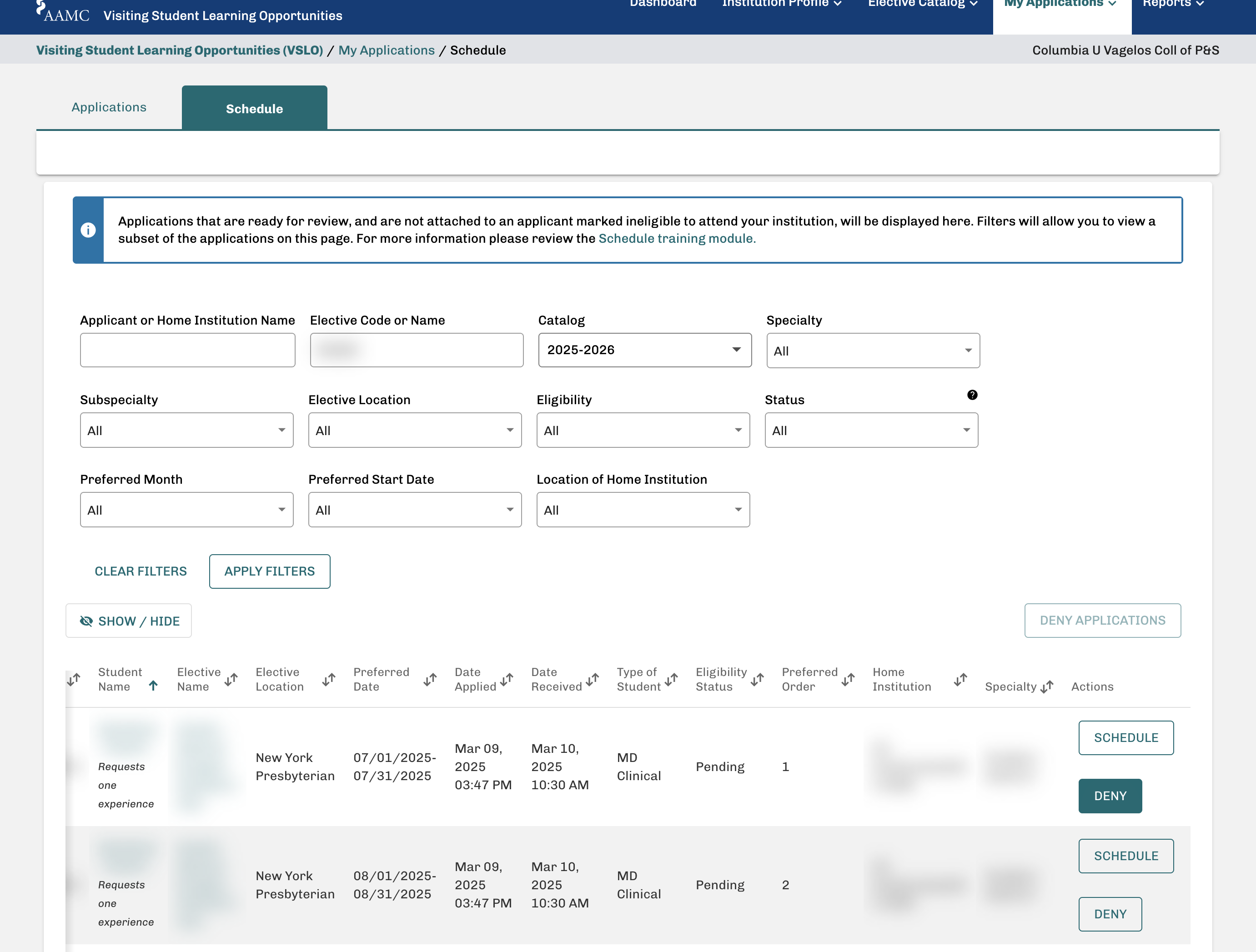This screenshot has width=1256, height=952.
Task: Open Location of Home Institution dropdown
Action: (643, 510)
